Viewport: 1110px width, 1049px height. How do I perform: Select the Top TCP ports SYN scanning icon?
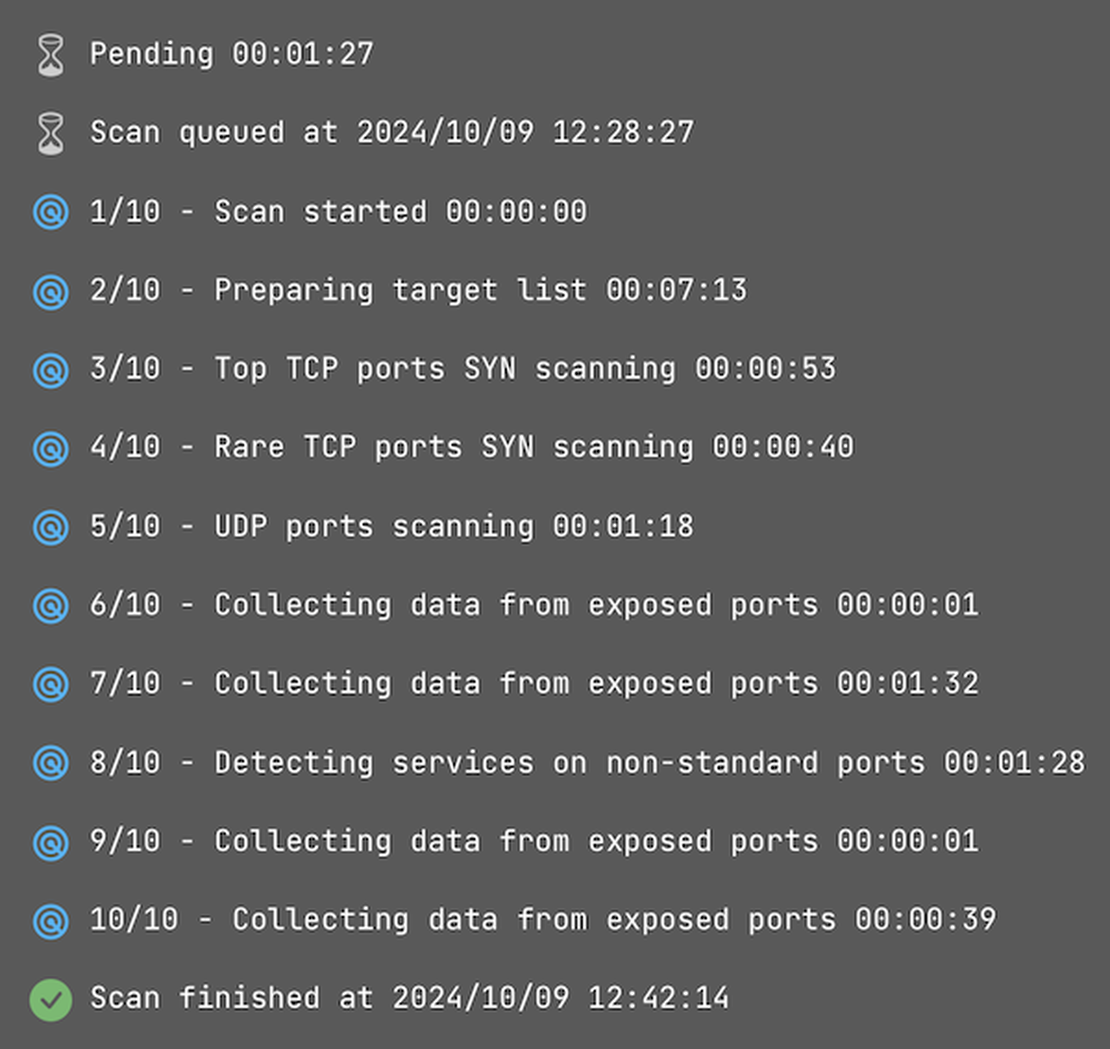pos(49,368)
